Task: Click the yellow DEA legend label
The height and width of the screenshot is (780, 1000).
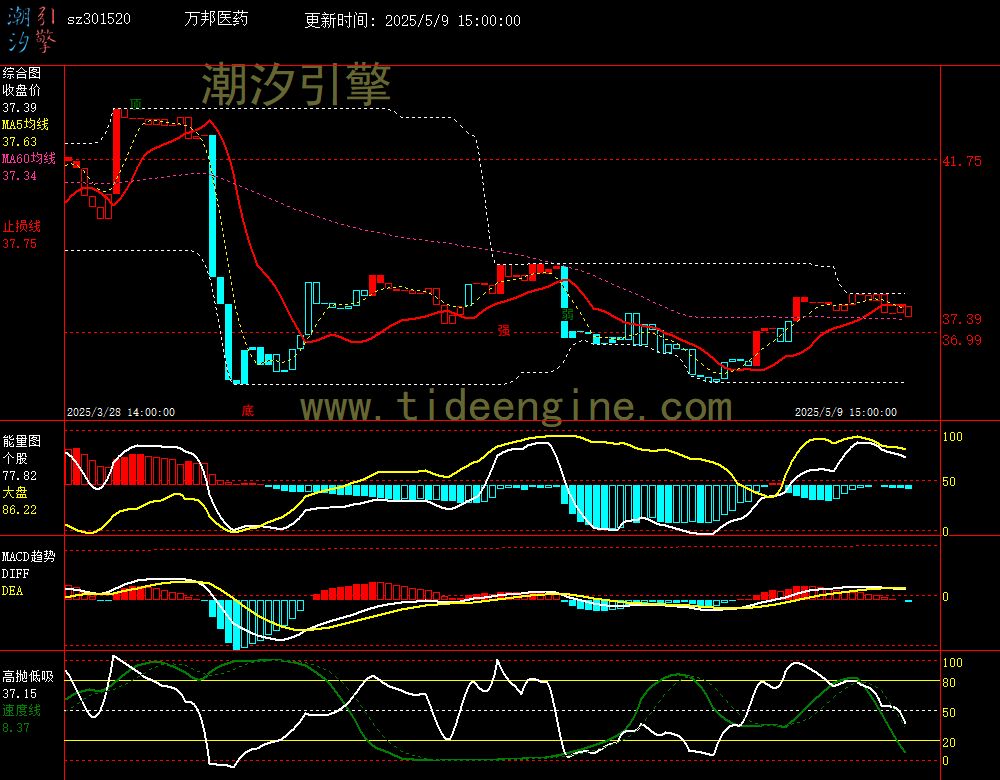Action: click(x=13, y=591)
